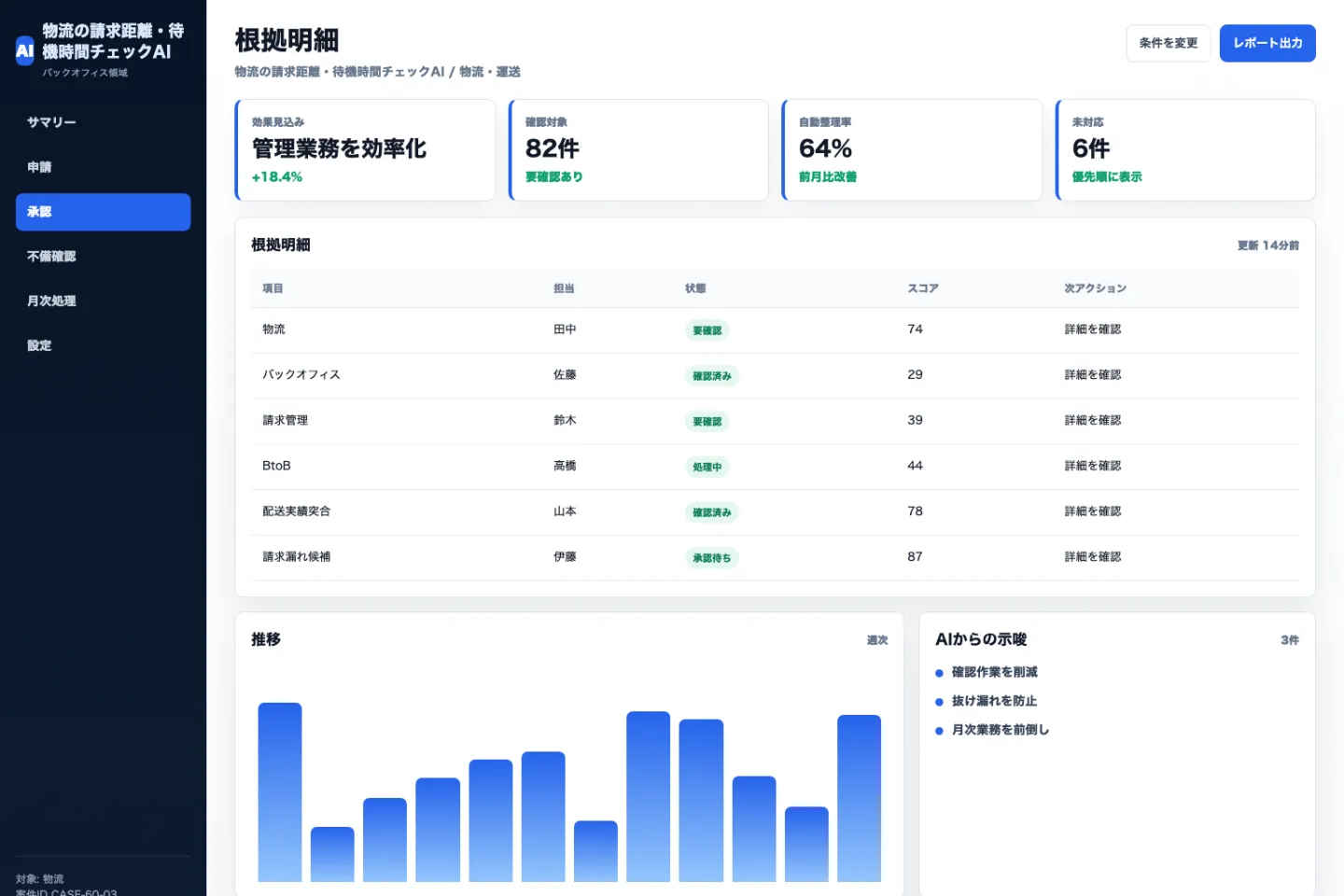Select the 確認対象 82件 summary card

[638, 150]
